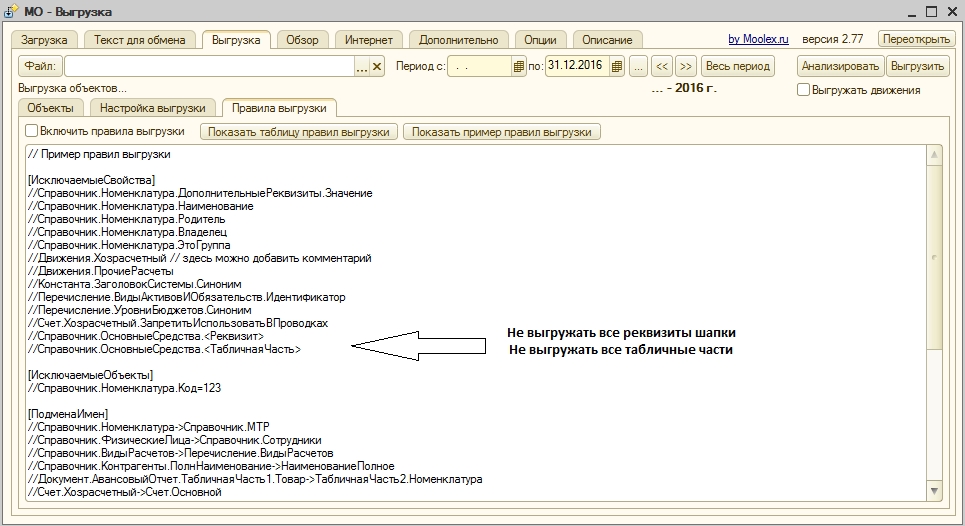Click Показать пример правил выгрузки button
Image resolution: width=965 pixels, height=526 pixels.
[502, 132]
